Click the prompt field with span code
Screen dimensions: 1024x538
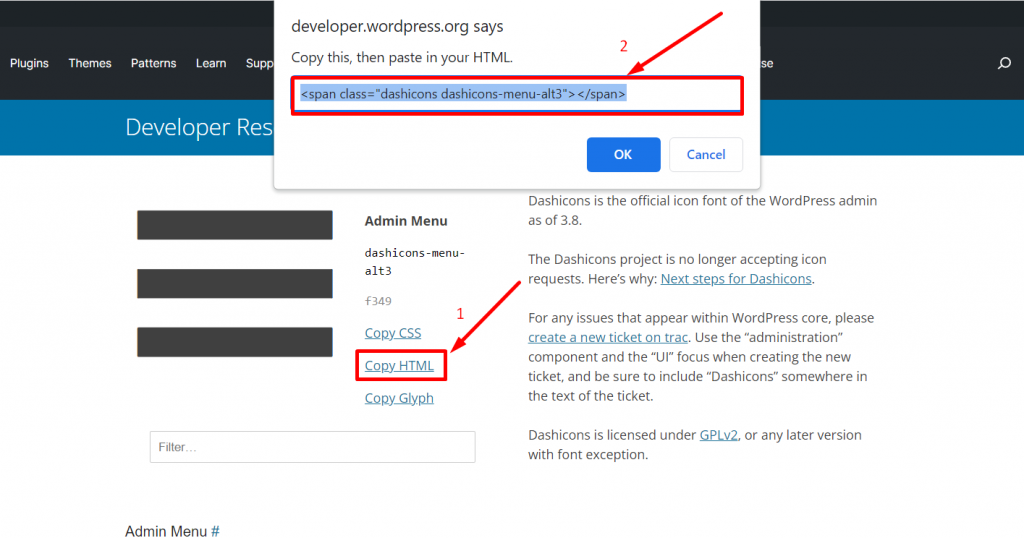click(x=517, y=95)
